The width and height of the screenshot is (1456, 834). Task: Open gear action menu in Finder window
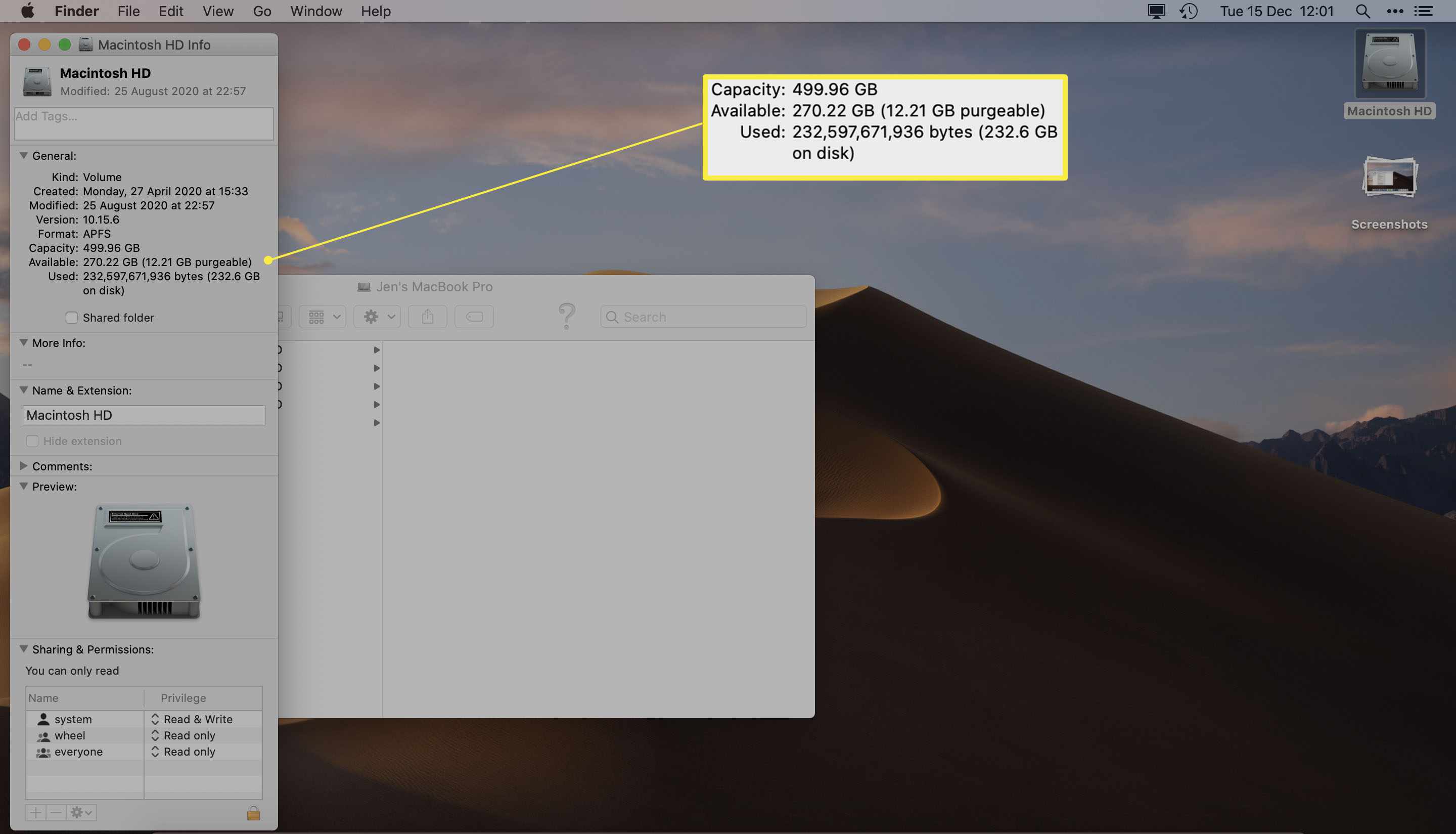[x=377, y=316]
